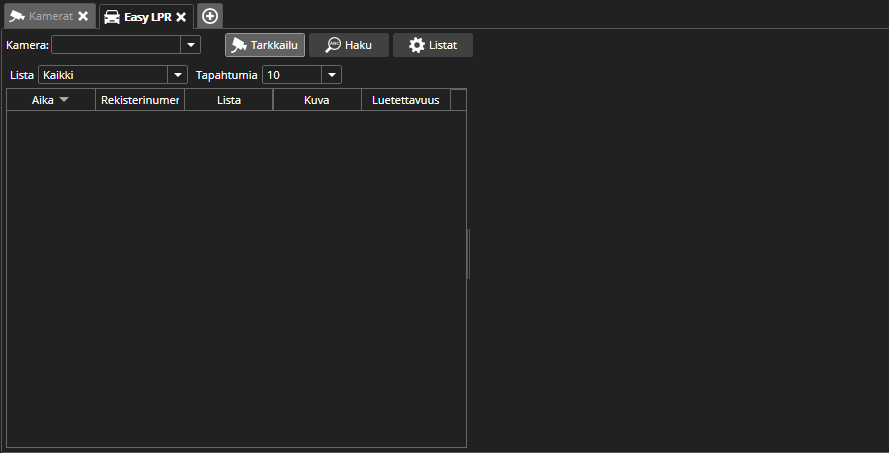Open the Haku search view

[349, 45]
